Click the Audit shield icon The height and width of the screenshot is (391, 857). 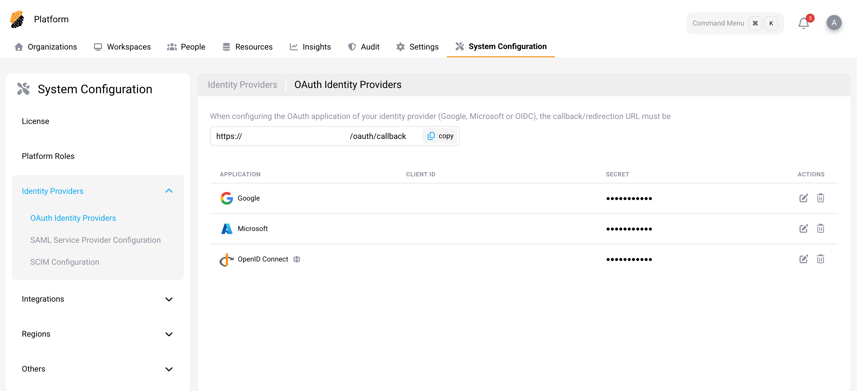pos(352,47)
